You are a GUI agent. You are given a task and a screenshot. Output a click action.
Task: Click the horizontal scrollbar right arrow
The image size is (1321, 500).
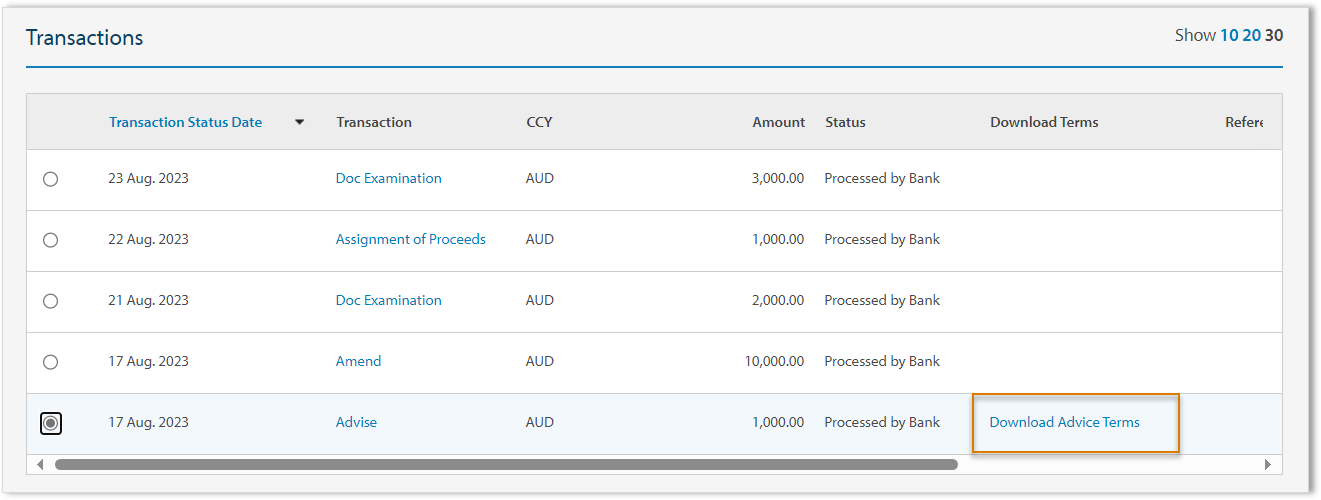tap(1267, 464)
